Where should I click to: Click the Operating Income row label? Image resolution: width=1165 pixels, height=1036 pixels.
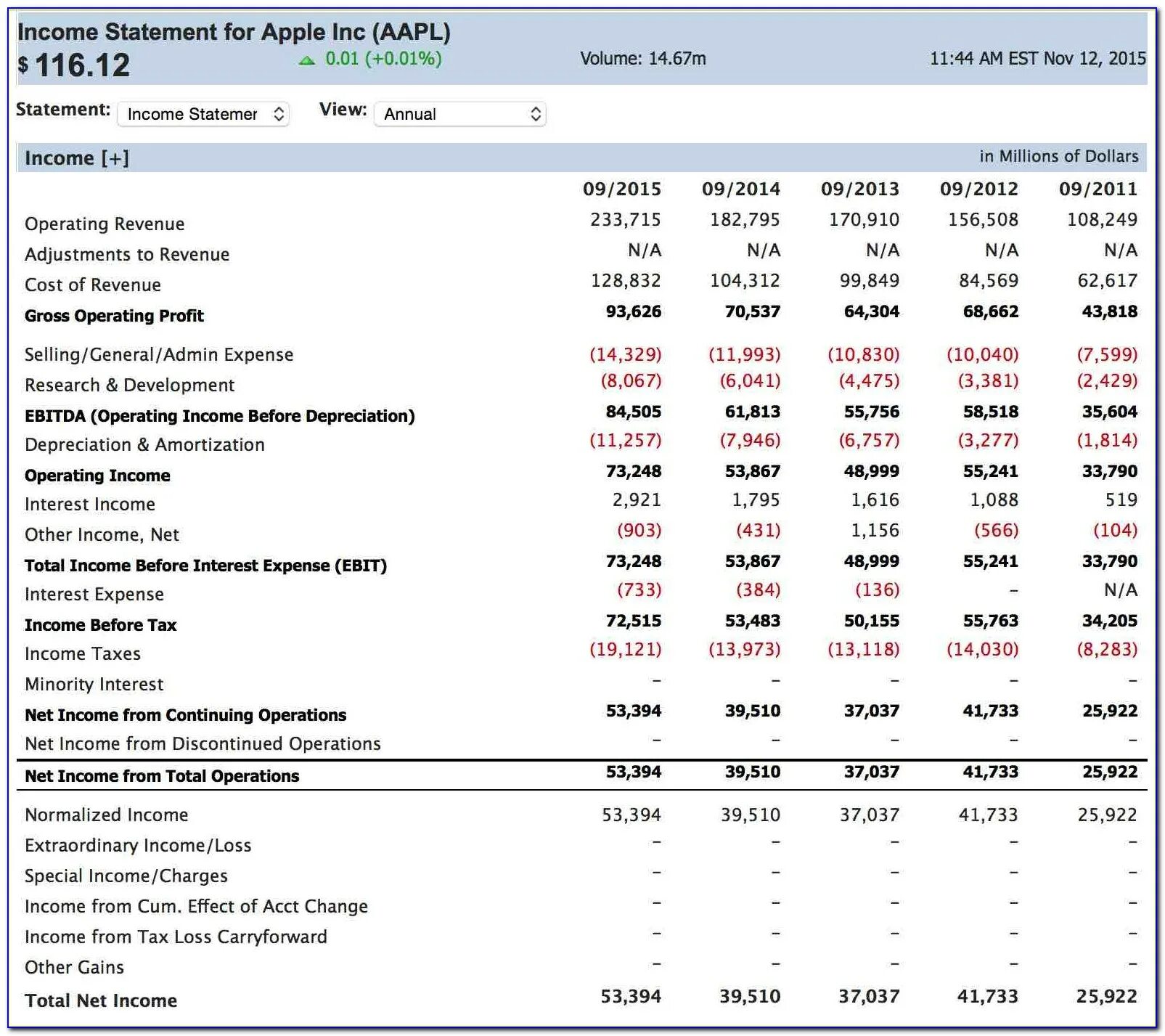pyautogui.click(x=97, y=476)
